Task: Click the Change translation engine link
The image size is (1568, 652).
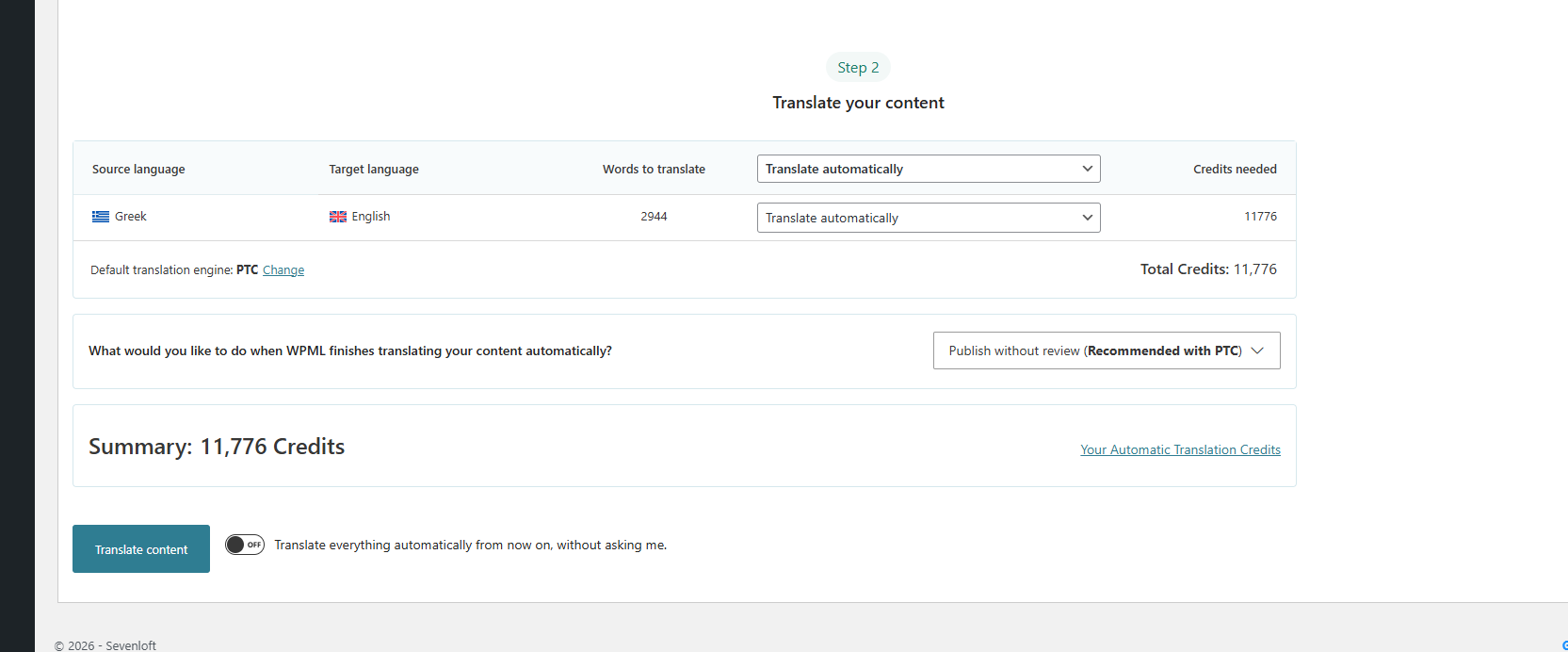Action: pyautogui.click(x=283, y=270)
